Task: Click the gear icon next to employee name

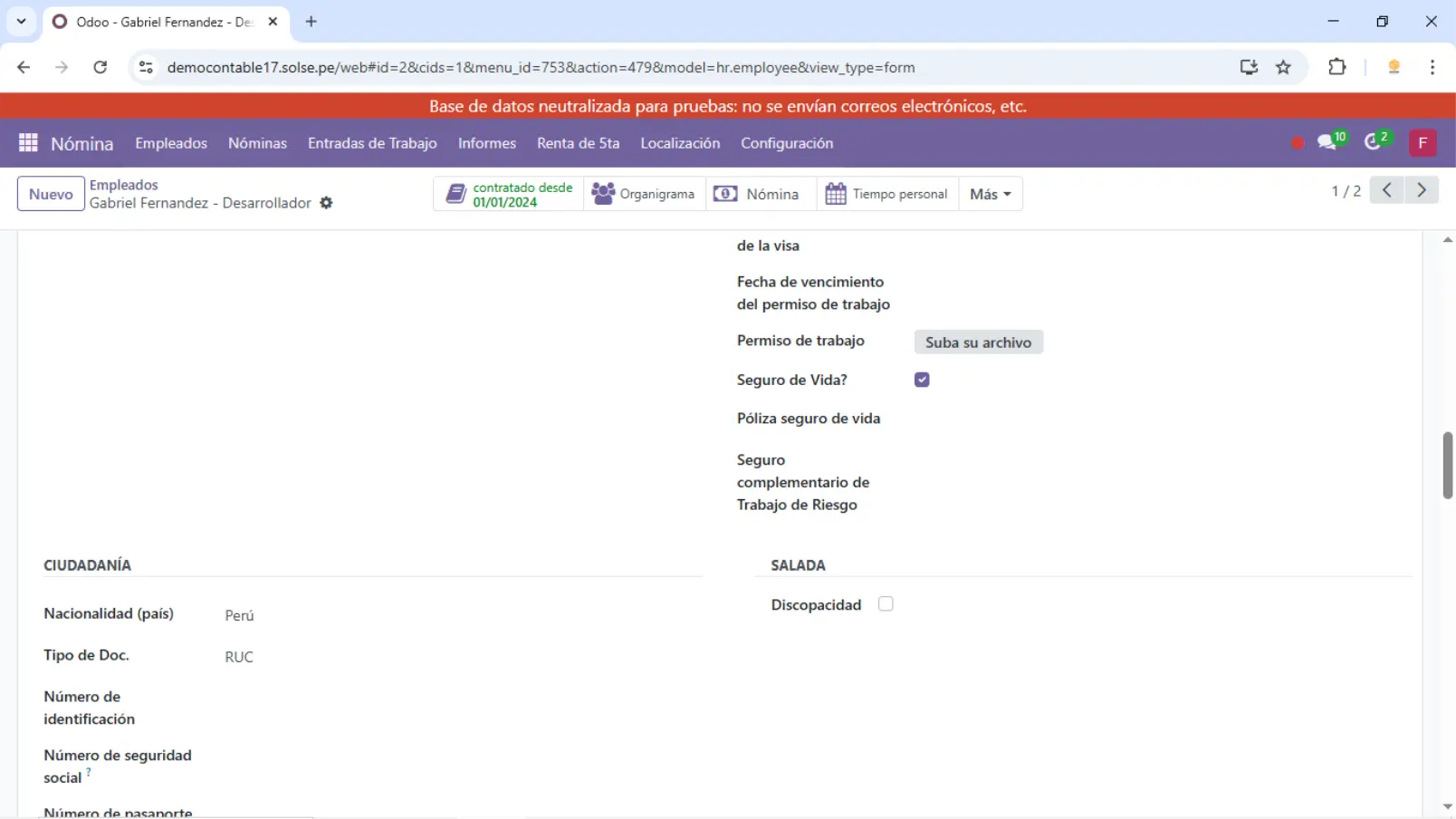Action: point(326,203)
